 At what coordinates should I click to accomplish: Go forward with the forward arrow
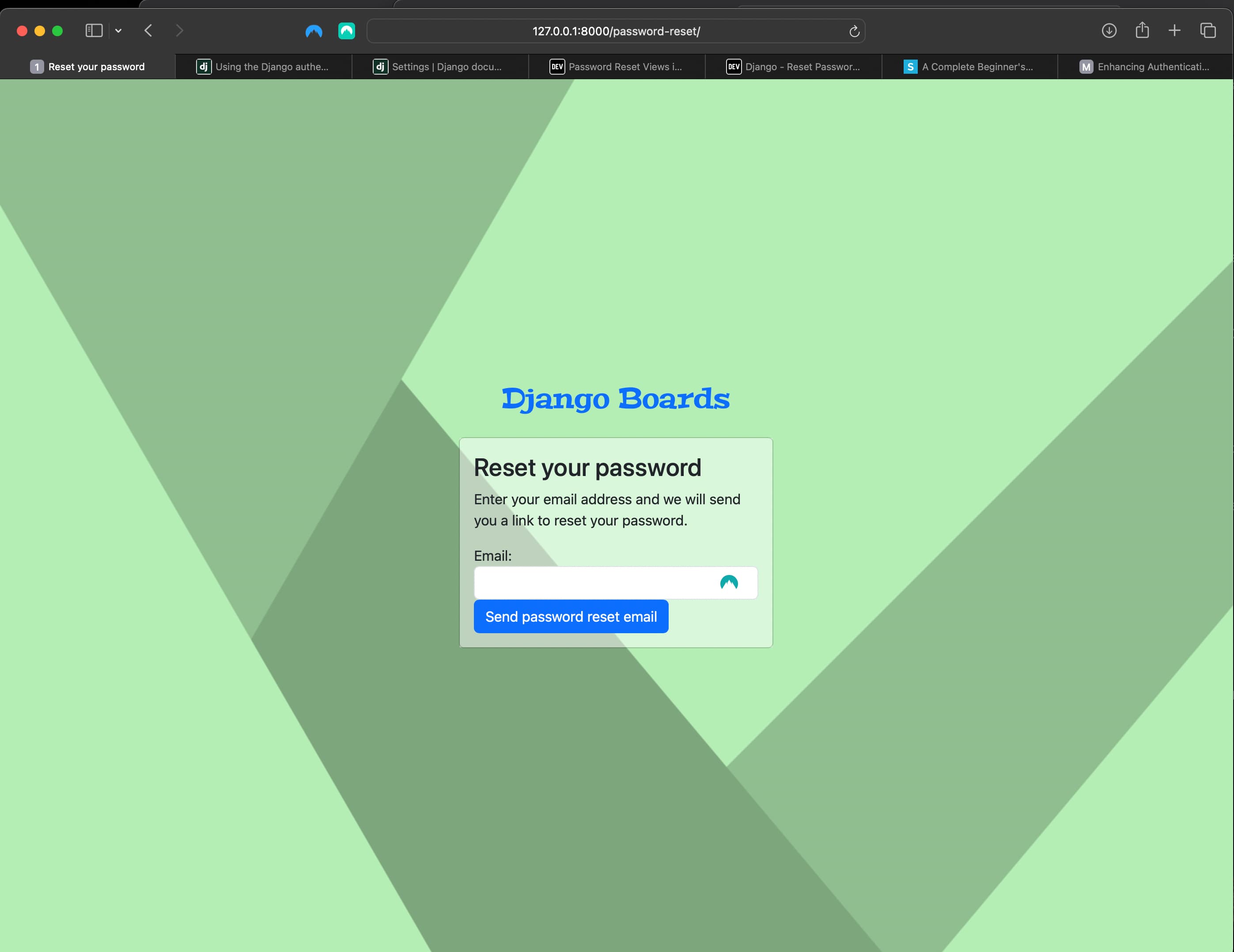[x=179, y=30]
